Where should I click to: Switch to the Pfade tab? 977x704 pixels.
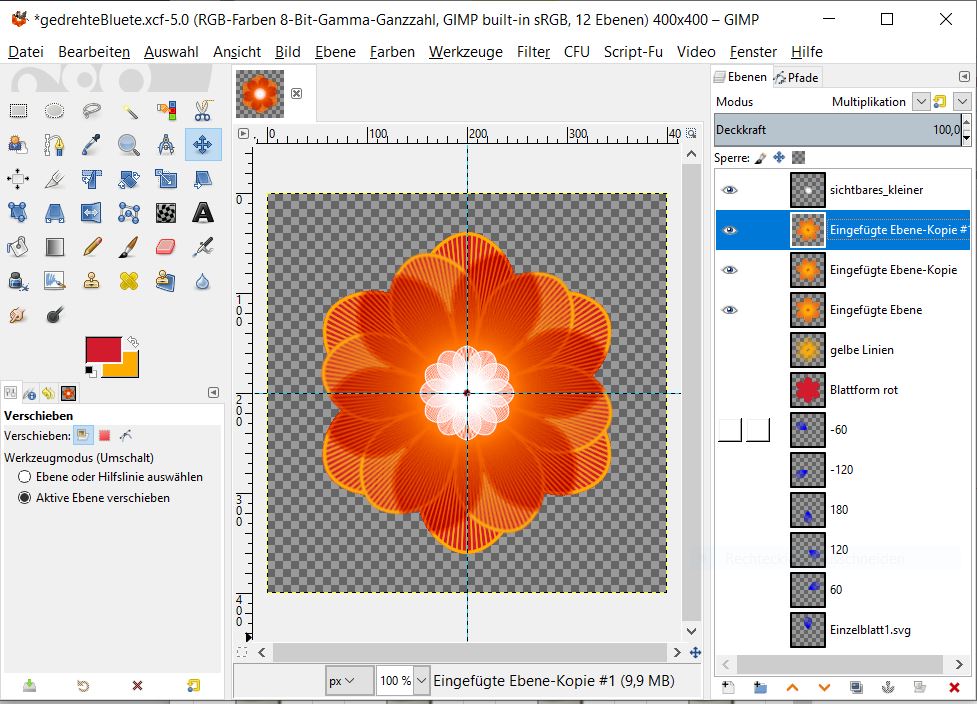pos(796,77)
